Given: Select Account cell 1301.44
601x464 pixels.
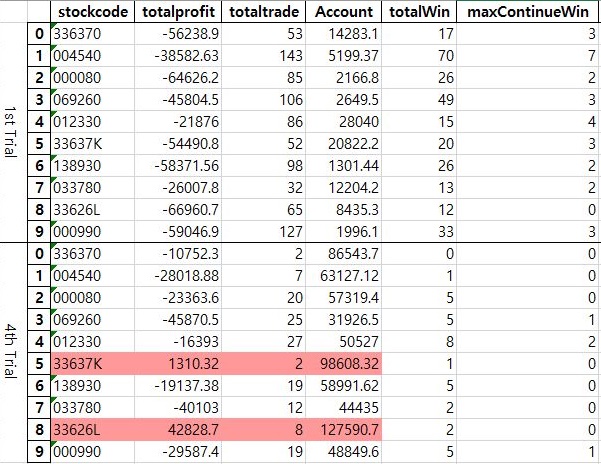Looking at the screenshot, I should [343, 166].
